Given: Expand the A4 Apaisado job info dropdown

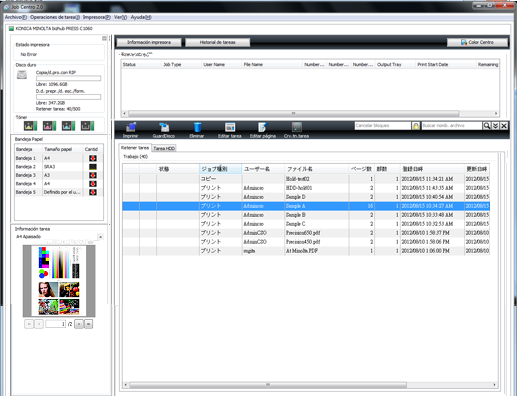Looking at the screenshot, I should pyautogui.click(x=100, y=237).
